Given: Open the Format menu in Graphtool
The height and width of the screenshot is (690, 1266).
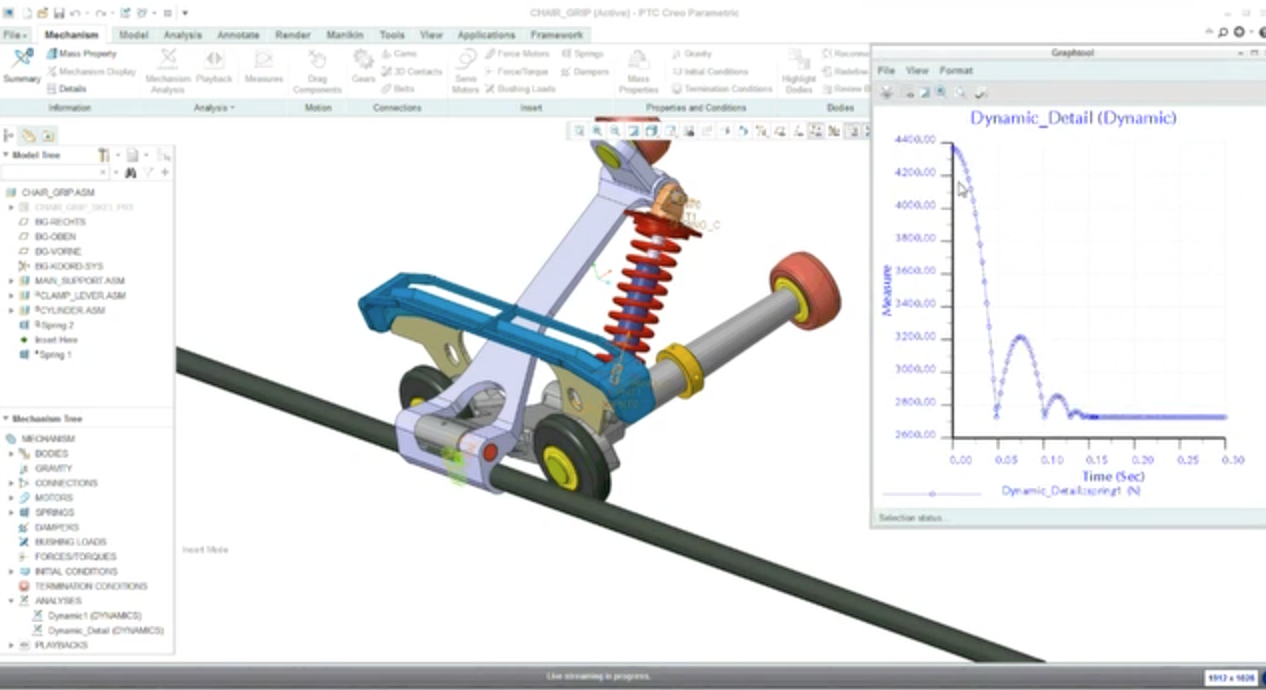Looking at the screenshot, I should tap(955, 71).
